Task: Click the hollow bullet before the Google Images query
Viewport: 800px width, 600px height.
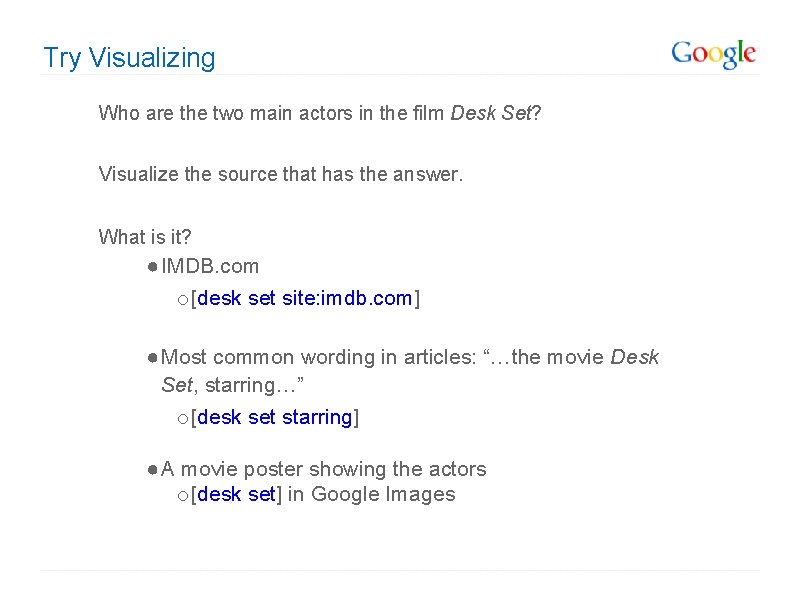Action: point(182,495)
